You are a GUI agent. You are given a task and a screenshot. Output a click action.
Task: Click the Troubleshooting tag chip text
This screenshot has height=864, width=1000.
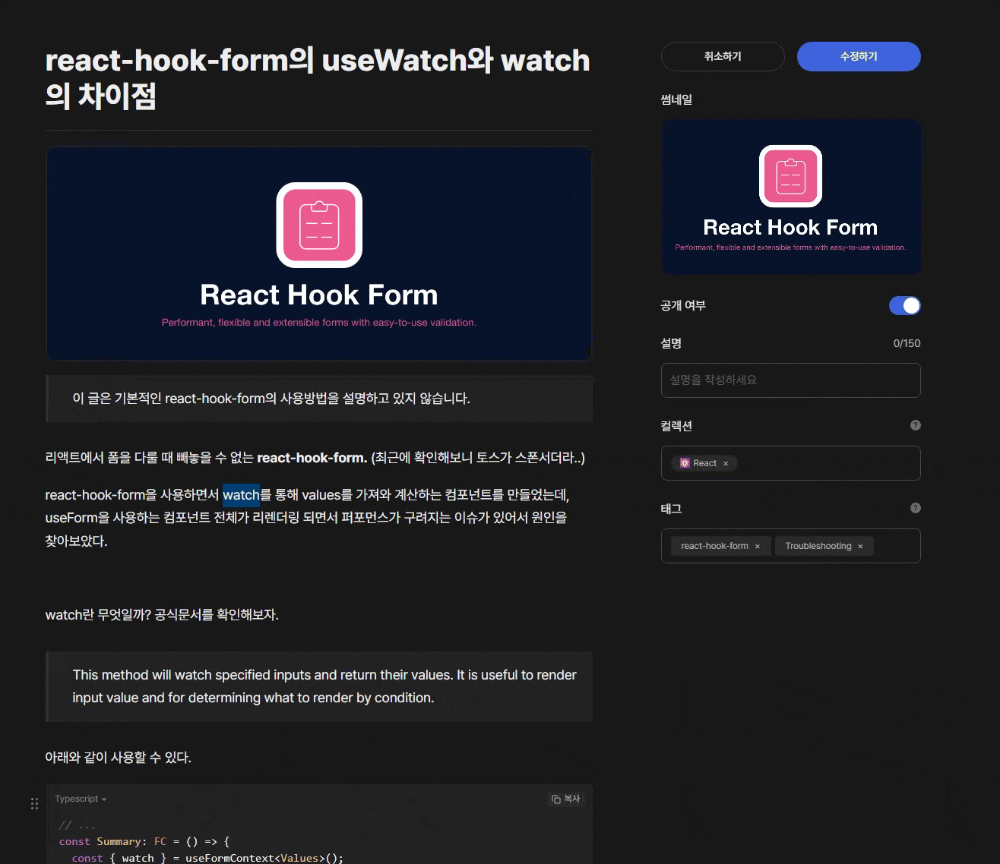(818, 546)
